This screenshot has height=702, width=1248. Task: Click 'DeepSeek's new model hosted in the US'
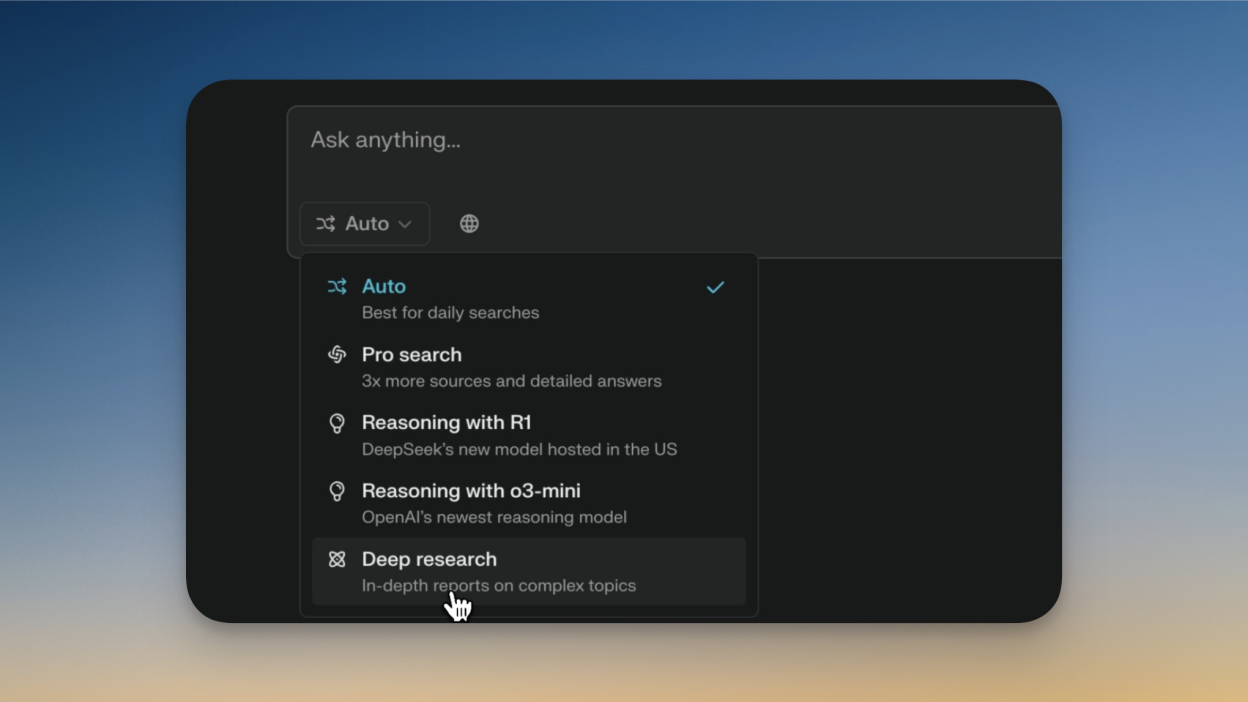point(519,449)
